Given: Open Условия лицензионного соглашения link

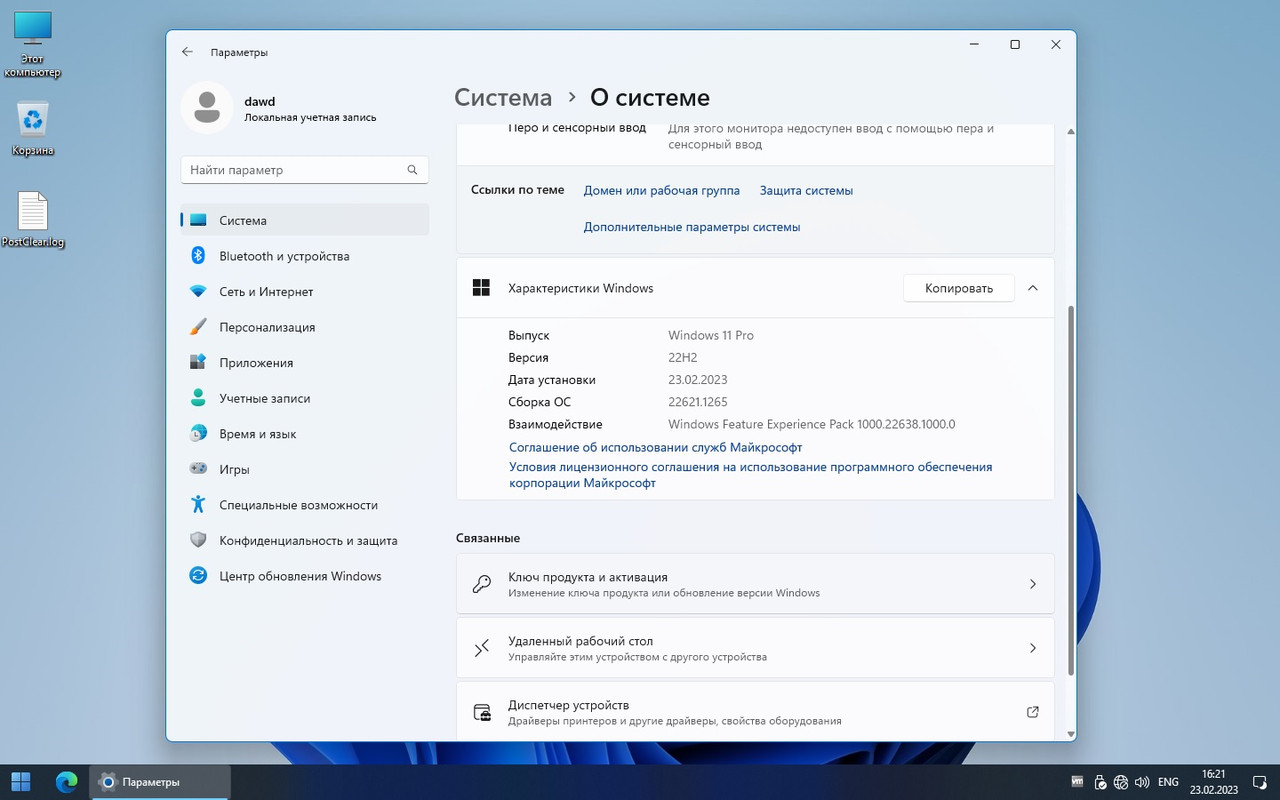Looking at the screenshot, I should (750, 475).
